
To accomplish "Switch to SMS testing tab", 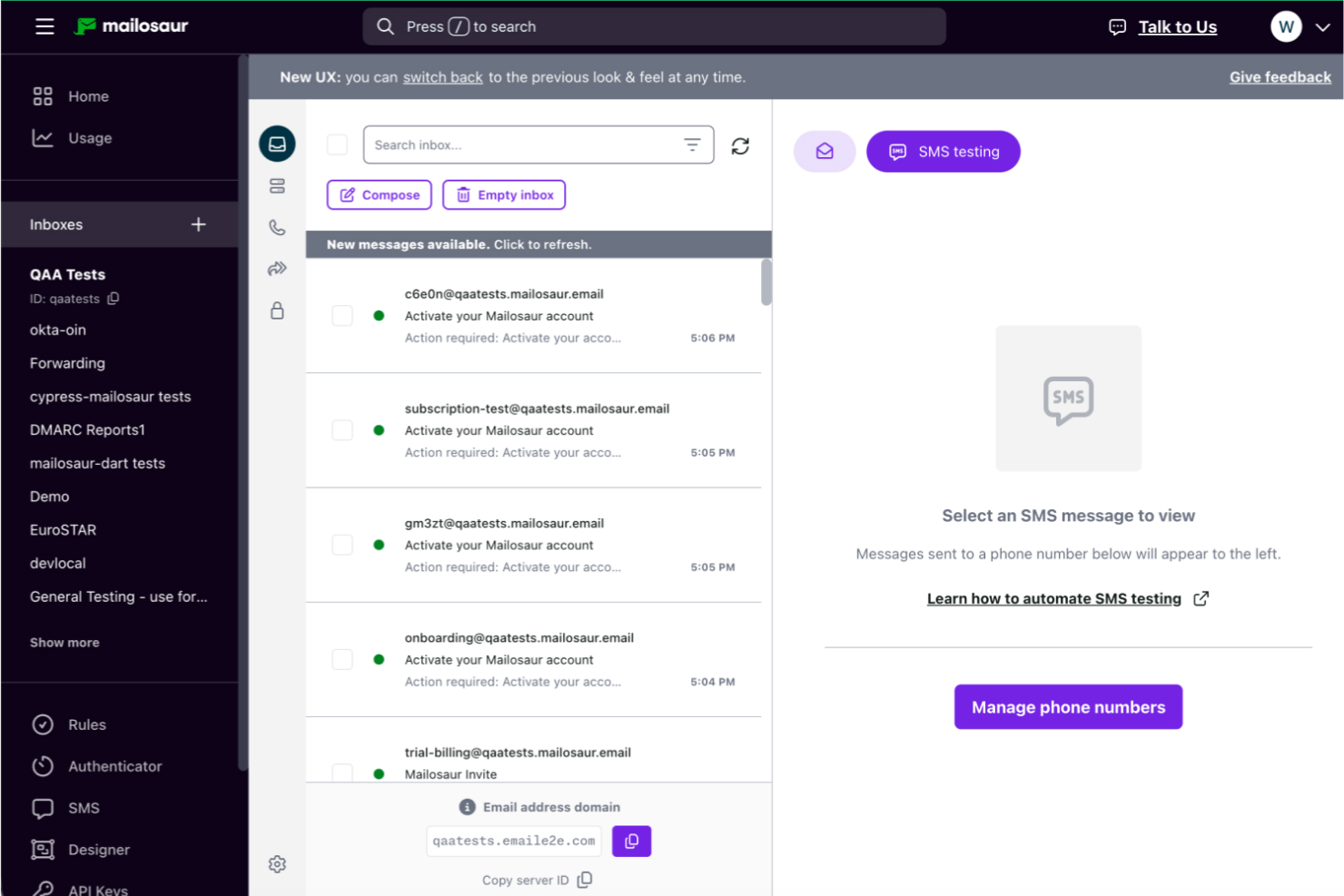I will click(x=943, y=152).
